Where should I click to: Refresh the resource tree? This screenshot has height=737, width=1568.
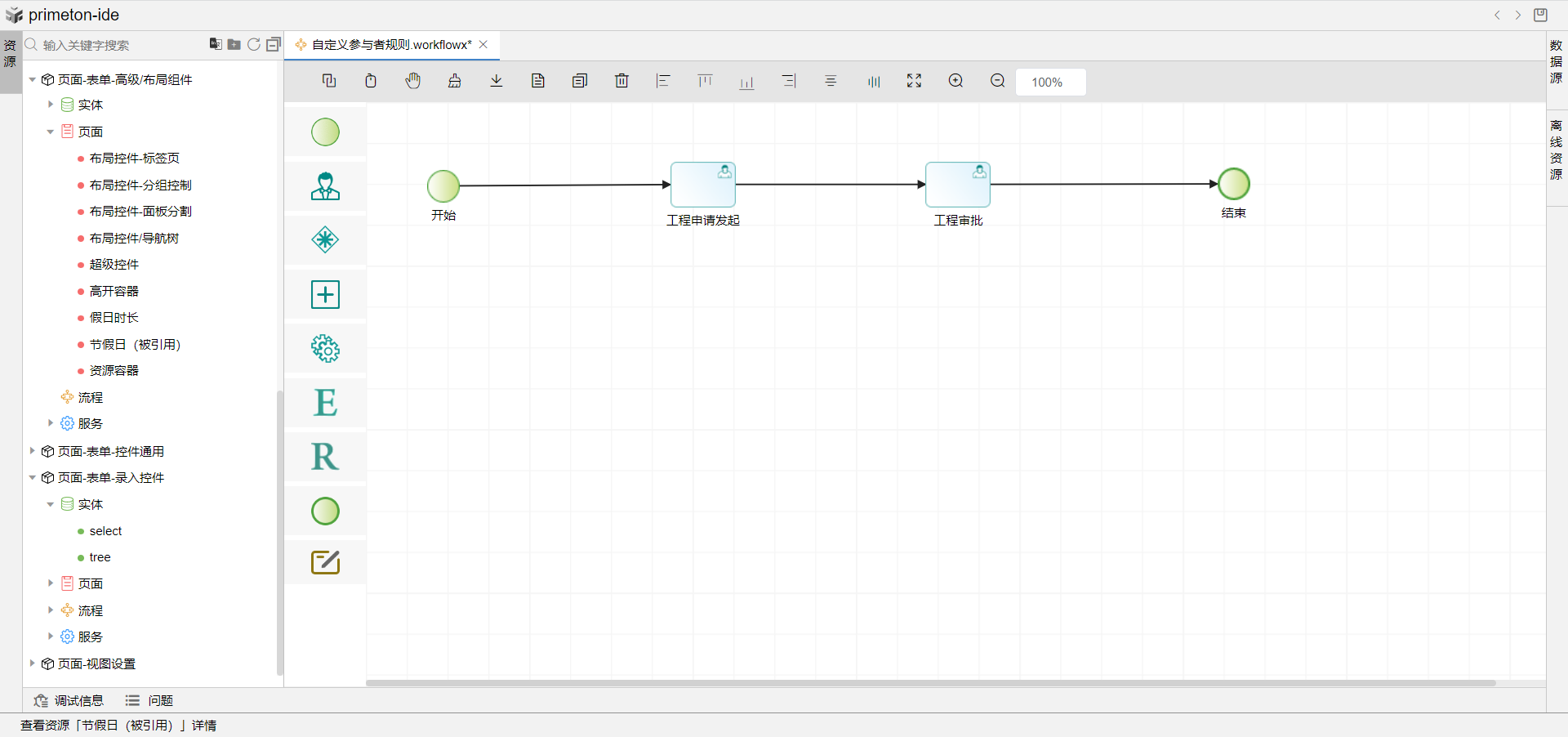(x=254, y=45)
